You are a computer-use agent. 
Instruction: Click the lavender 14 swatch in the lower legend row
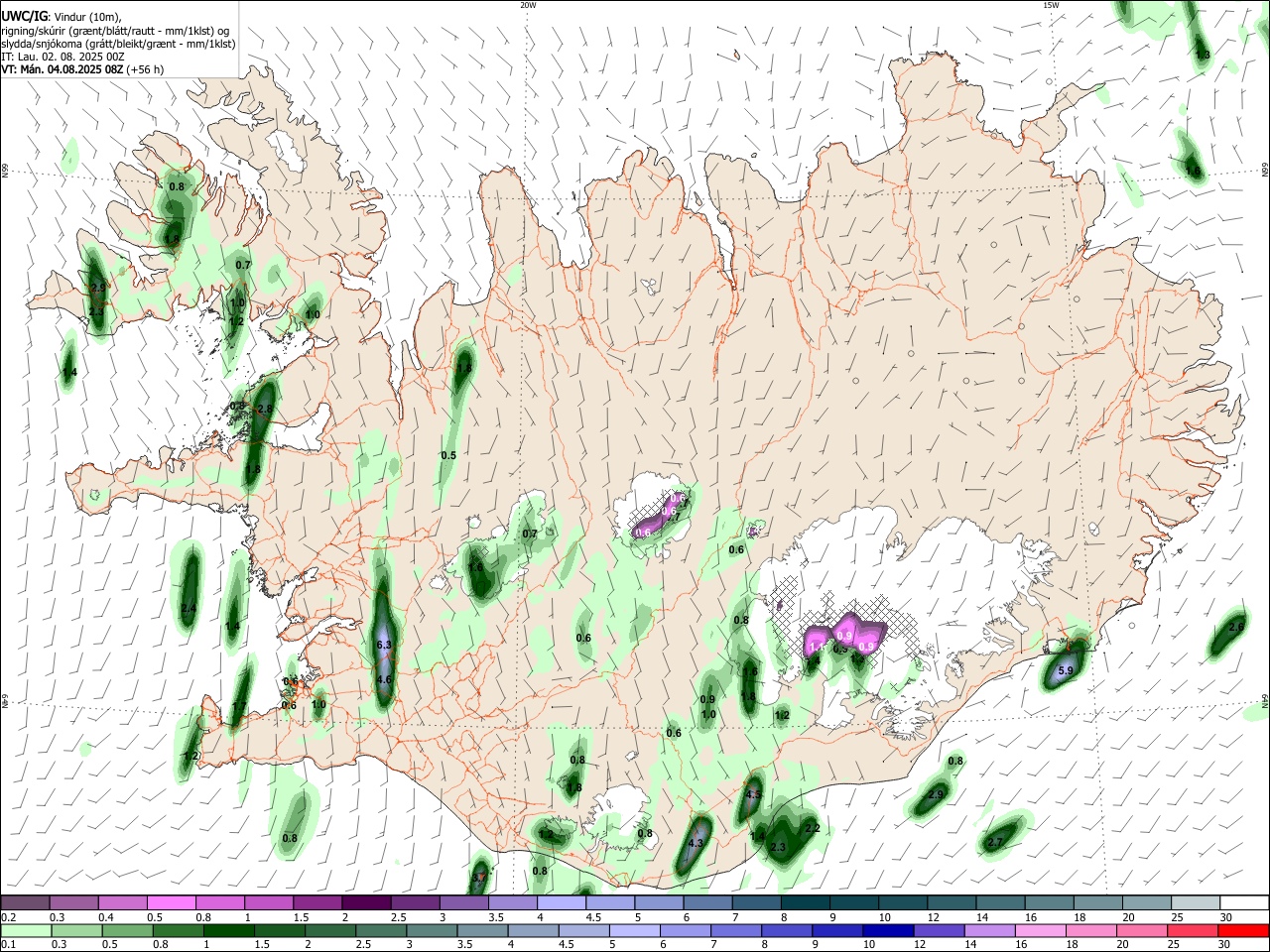tap(989, 931)
